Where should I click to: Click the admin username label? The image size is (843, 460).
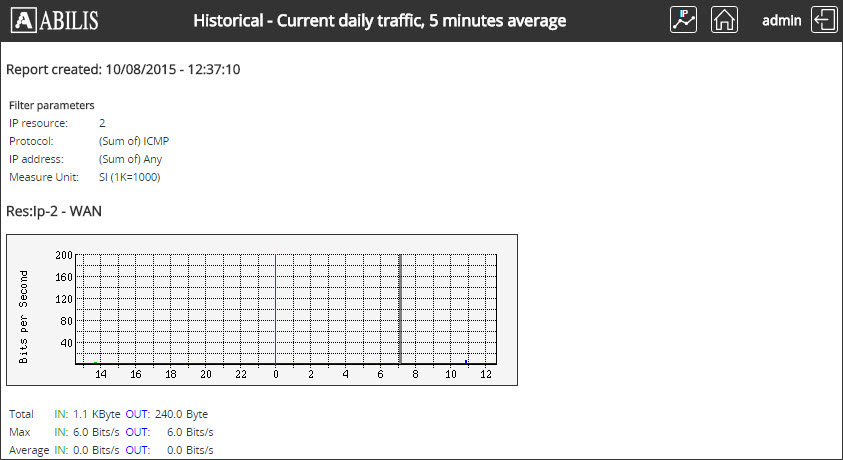781,21
